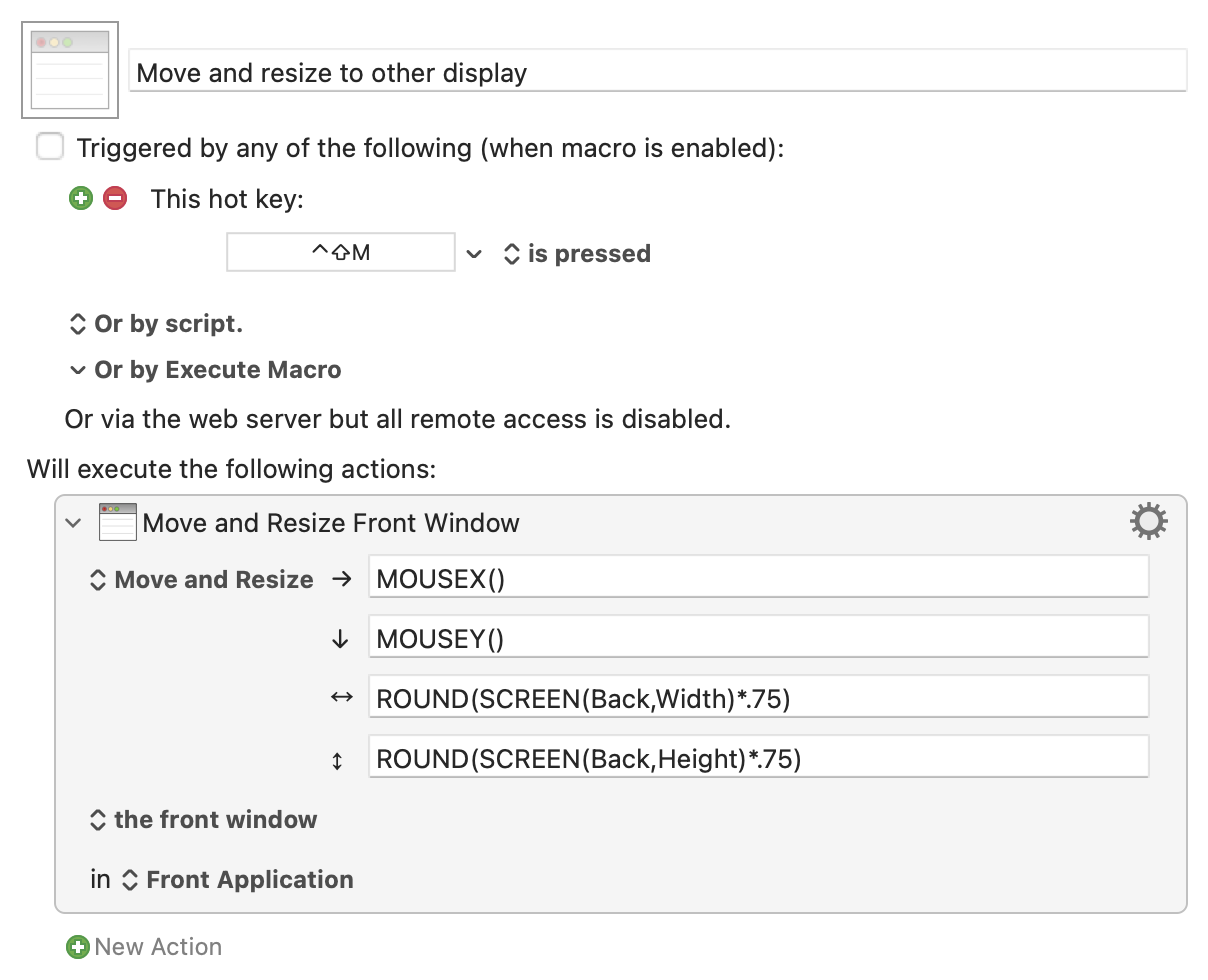Click the width double-arrow icon
The height and width of the screenshot is (980, 1208).
(x=342, y=698)
